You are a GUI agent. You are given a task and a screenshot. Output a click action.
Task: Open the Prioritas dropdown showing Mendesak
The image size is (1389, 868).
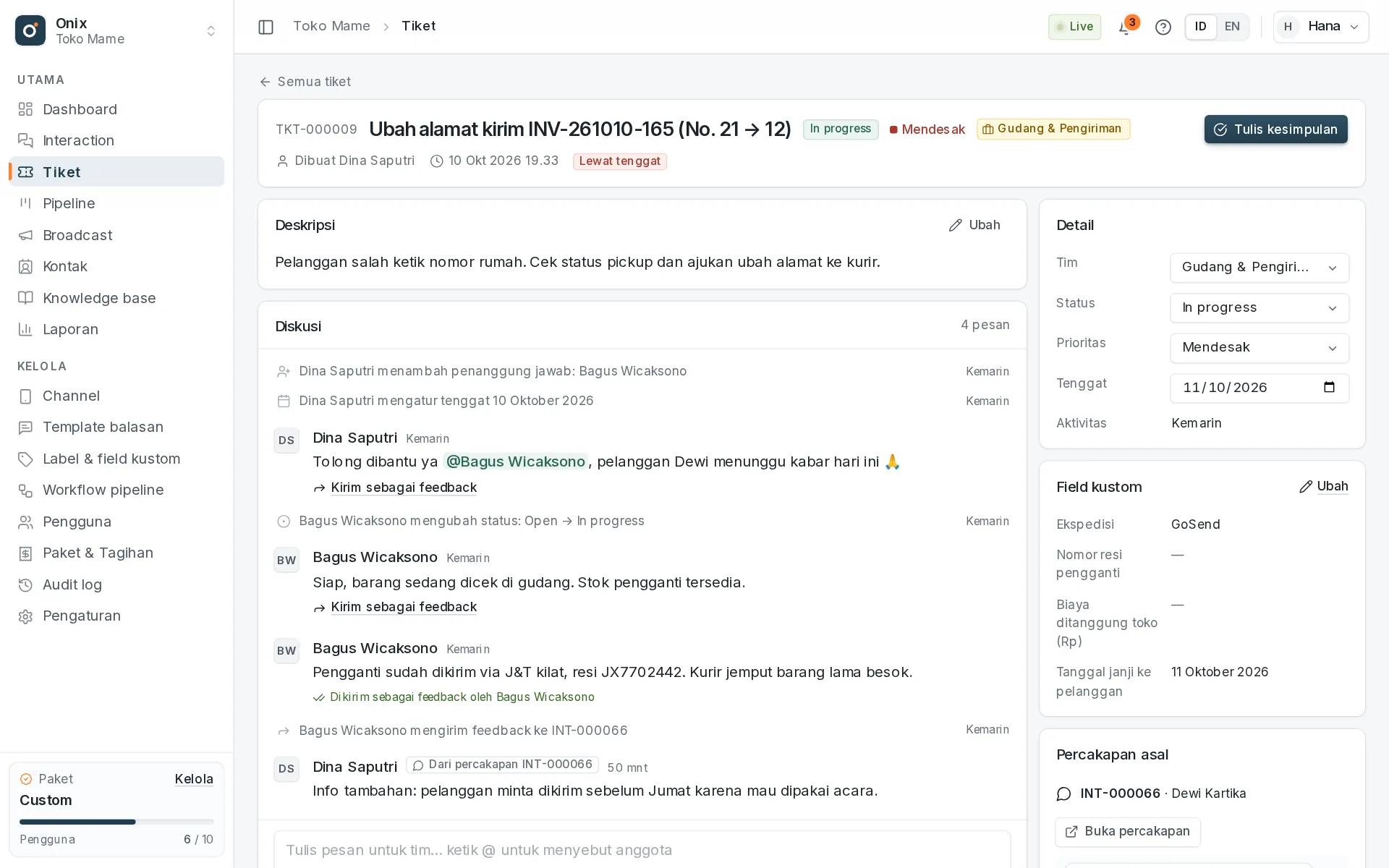1260,348
